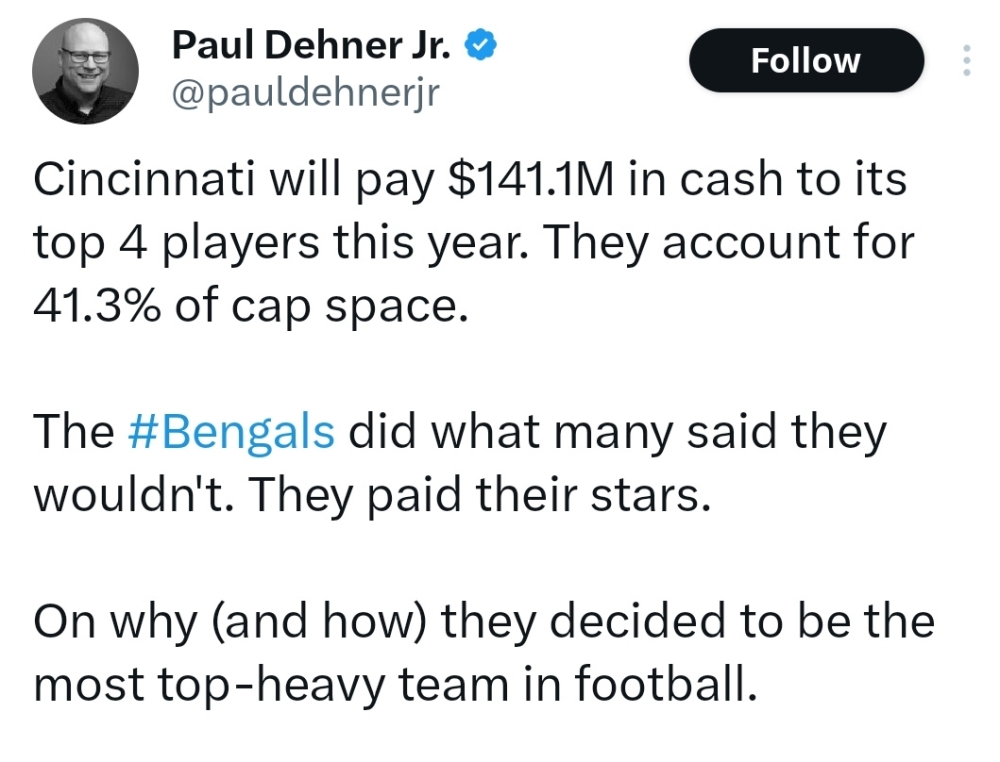Click the 41.3% of cap space text
This screenshot has width=1000, height=762.
(251, 305)
